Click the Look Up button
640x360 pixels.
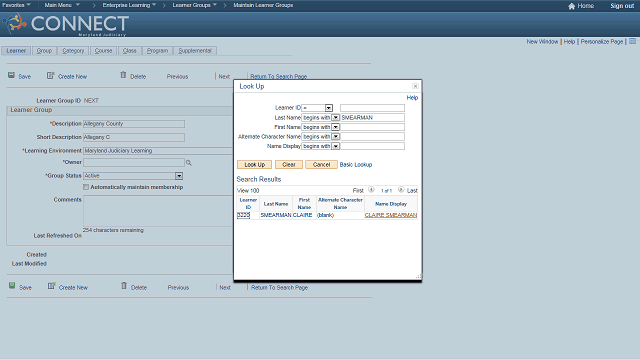tap(255, 164)
